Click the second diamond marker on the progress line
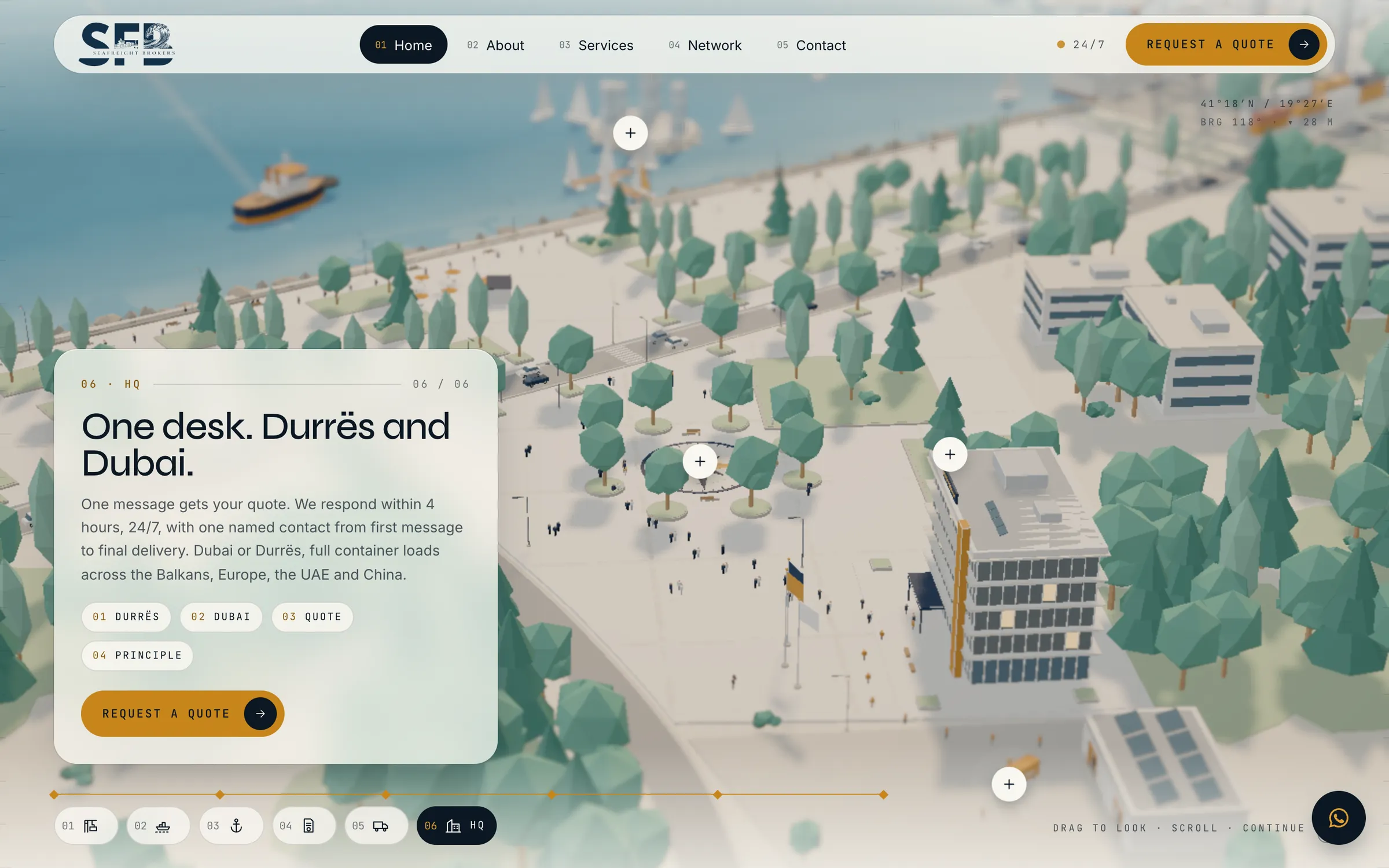1389x868 pixels. pyautogui.click(x=220, y=795)
